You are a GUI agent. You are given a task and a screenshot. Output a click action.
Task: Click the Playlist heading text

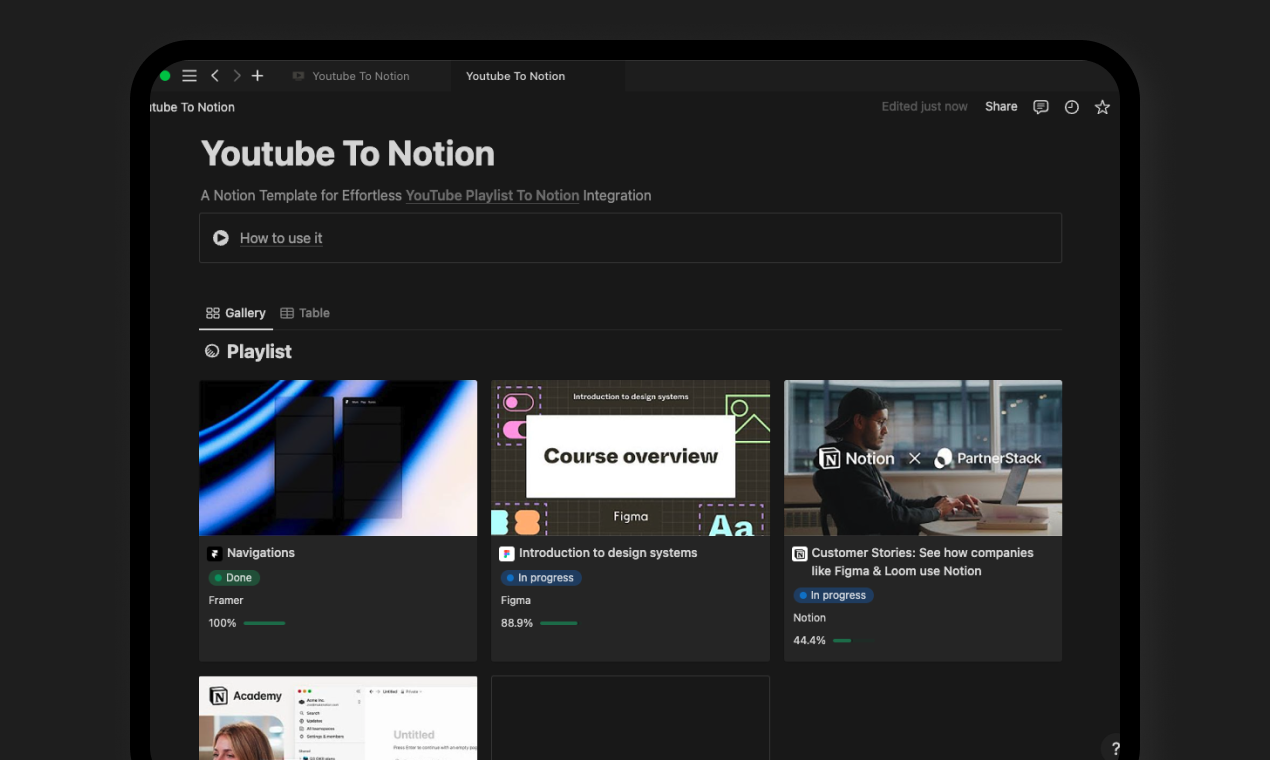click(x=259, y=351)
